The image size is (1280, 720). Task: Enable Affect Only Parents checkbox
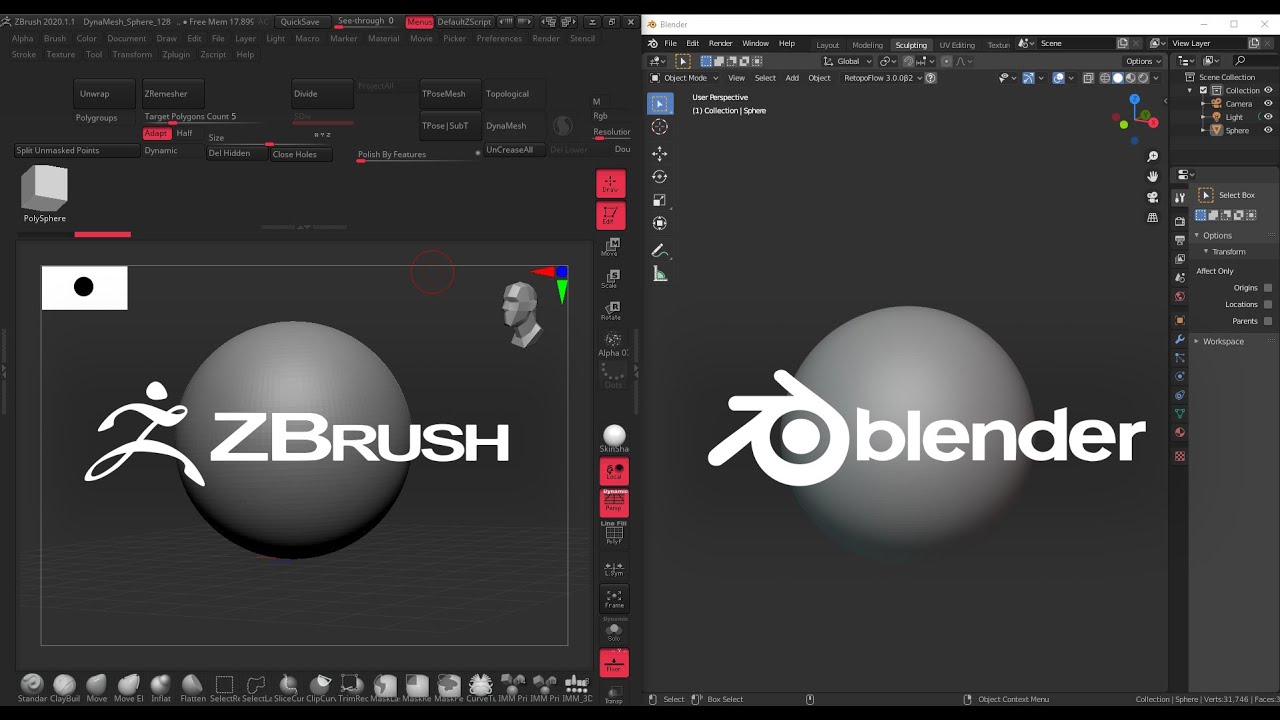click(x=1268, y=321)
